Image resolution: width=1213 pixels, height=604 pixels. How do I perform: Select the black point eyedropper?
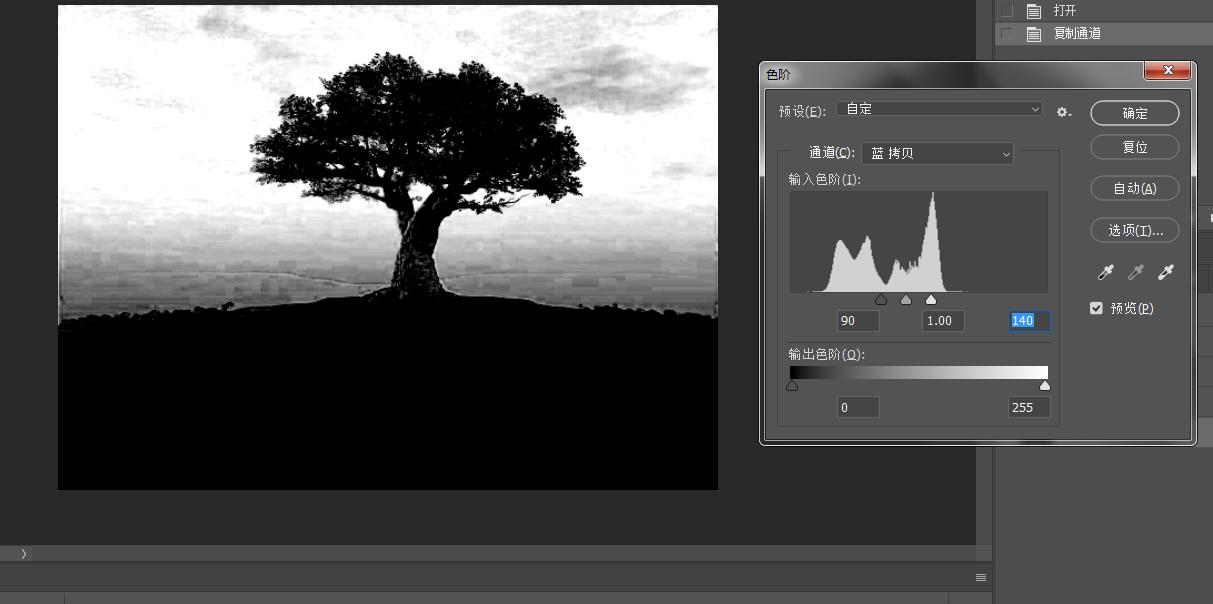pyautogui.click(x=1105, y=272)
